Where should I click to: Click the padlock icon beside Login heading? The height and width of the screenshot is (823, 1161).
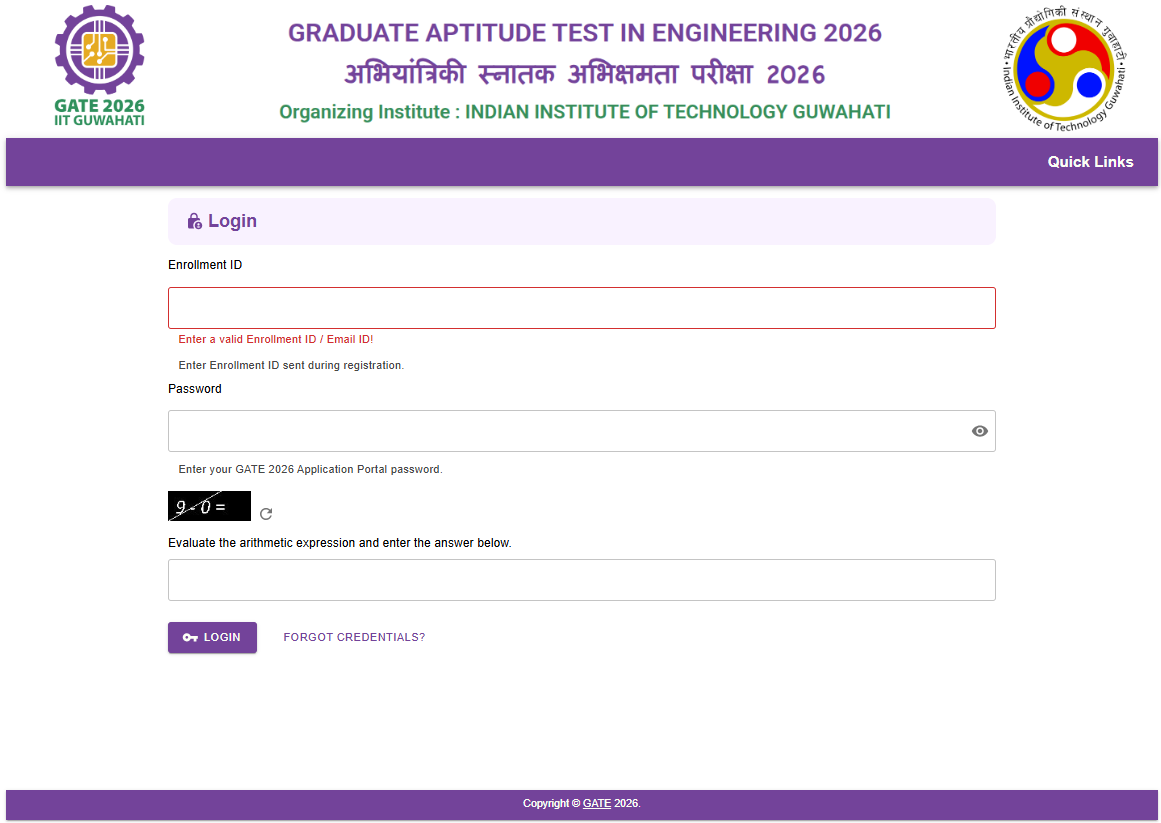pyautogui.click(x=194, y=221)
